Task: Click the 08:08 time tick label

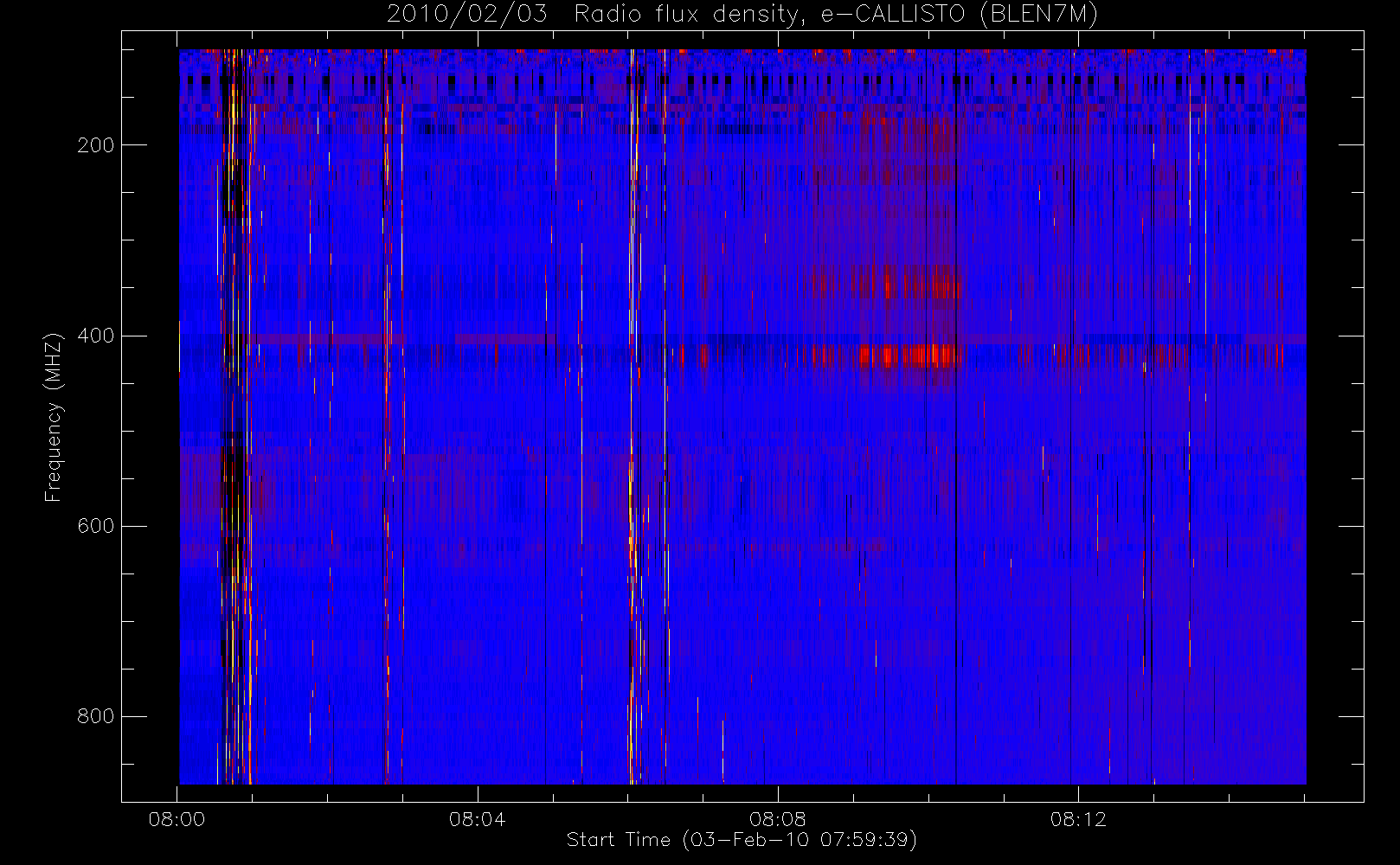Action: (777, 819)
